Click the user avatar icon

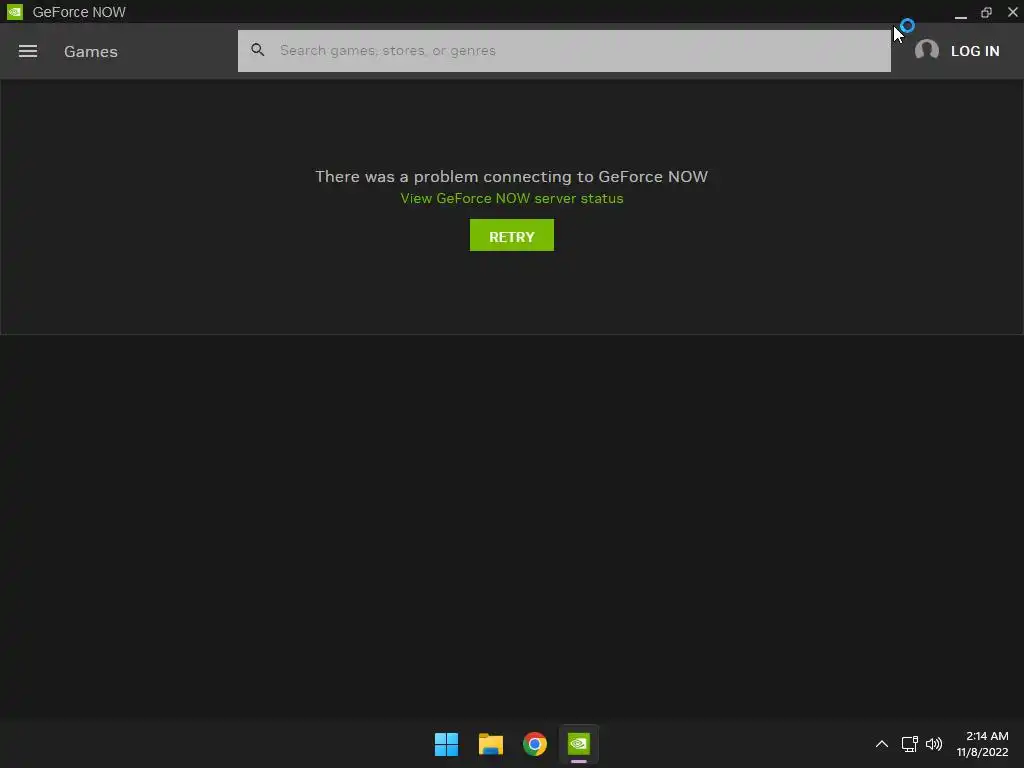[927, 50]
